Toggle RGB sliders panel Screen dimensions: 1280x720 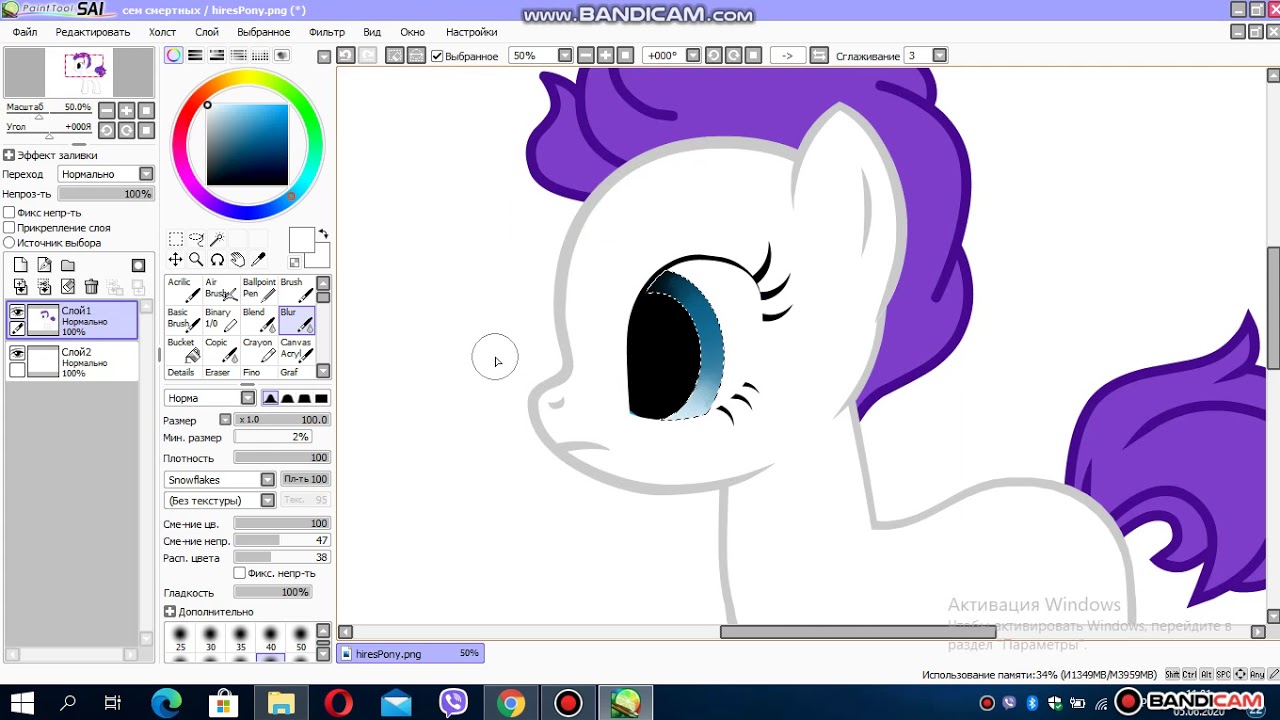195,56
